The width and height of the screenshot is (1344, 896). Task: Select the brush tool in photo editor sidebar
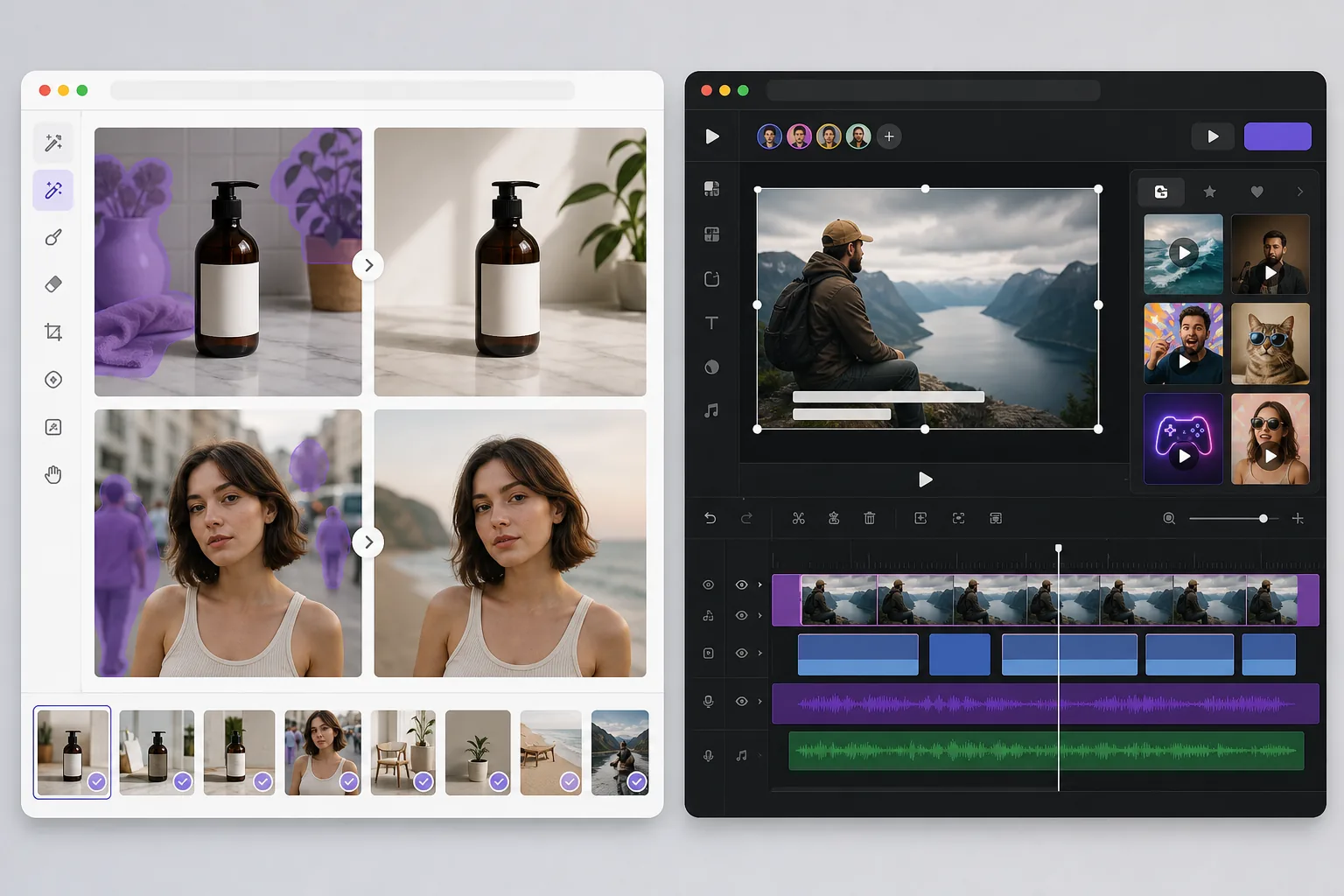[53, 237]
